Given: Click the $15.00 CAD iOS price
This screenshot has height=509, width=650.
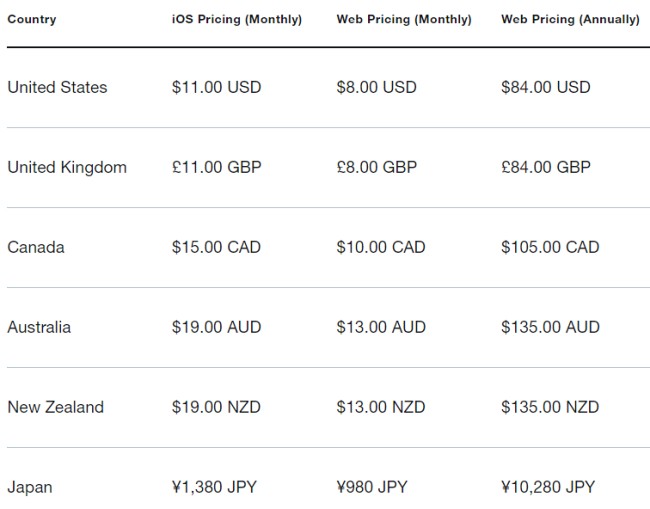Looking at the screenshot, I should [216, 247].
